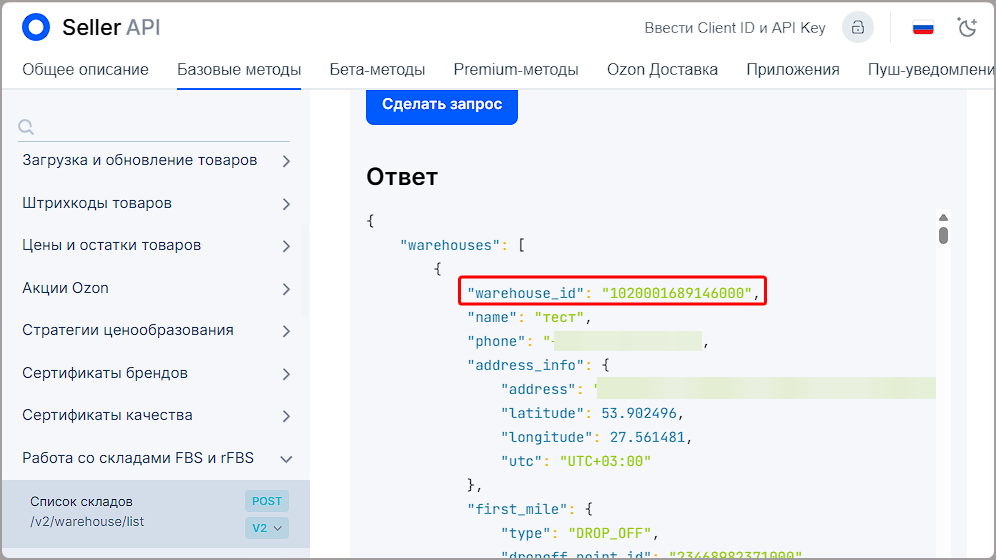Image resolution: width=996 pixels, height=560 pixels.
Task: Click the POST method badge
Action: (267, 501)
